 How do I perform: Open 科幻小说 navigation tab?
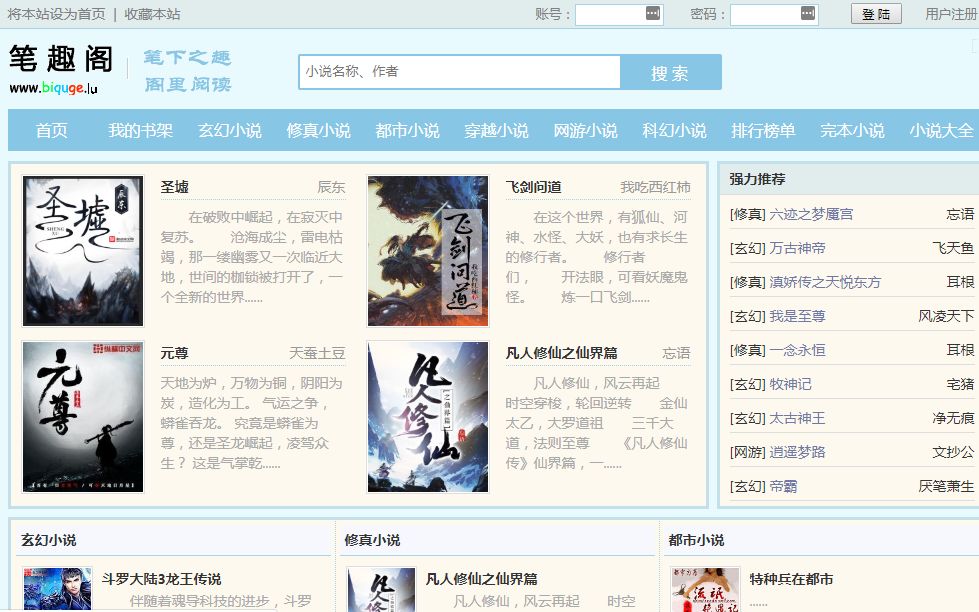674,131
